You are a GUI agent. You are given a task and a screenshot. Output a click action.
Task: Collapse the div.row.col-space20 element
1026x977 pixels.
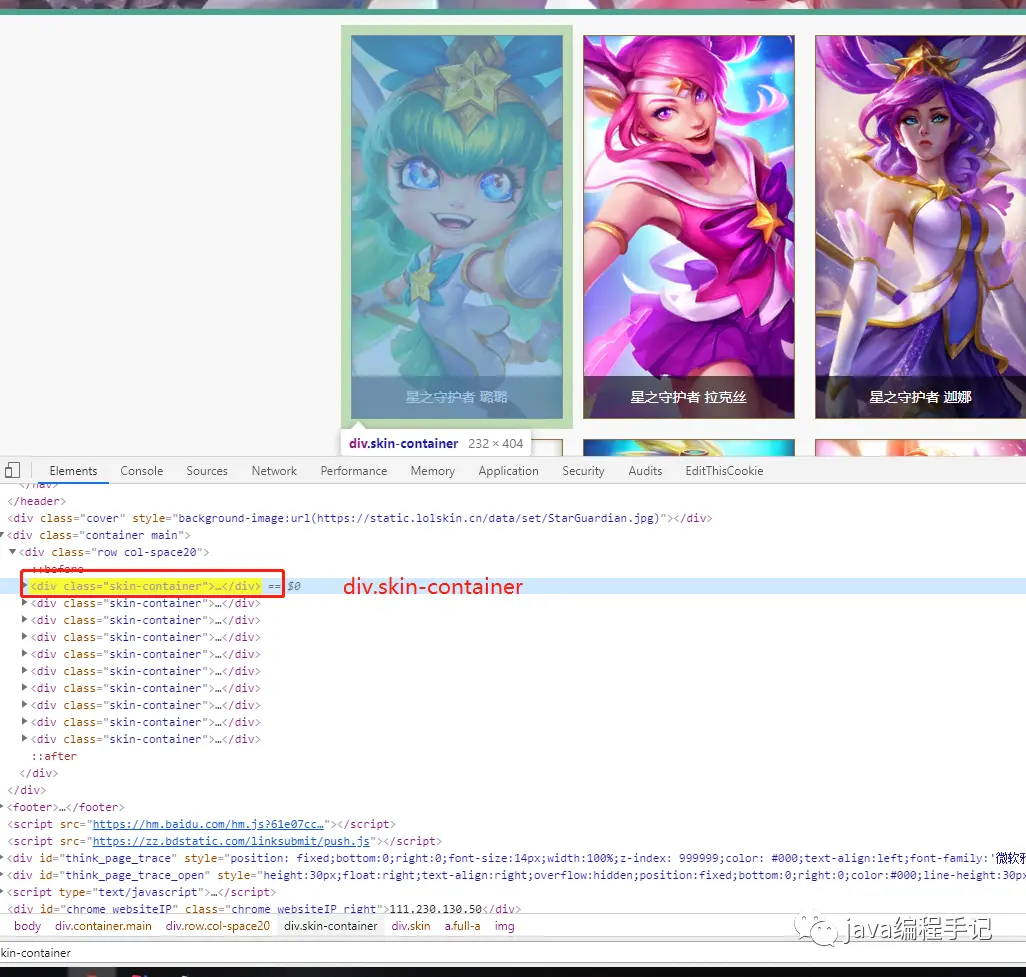[x=12, y=551]
